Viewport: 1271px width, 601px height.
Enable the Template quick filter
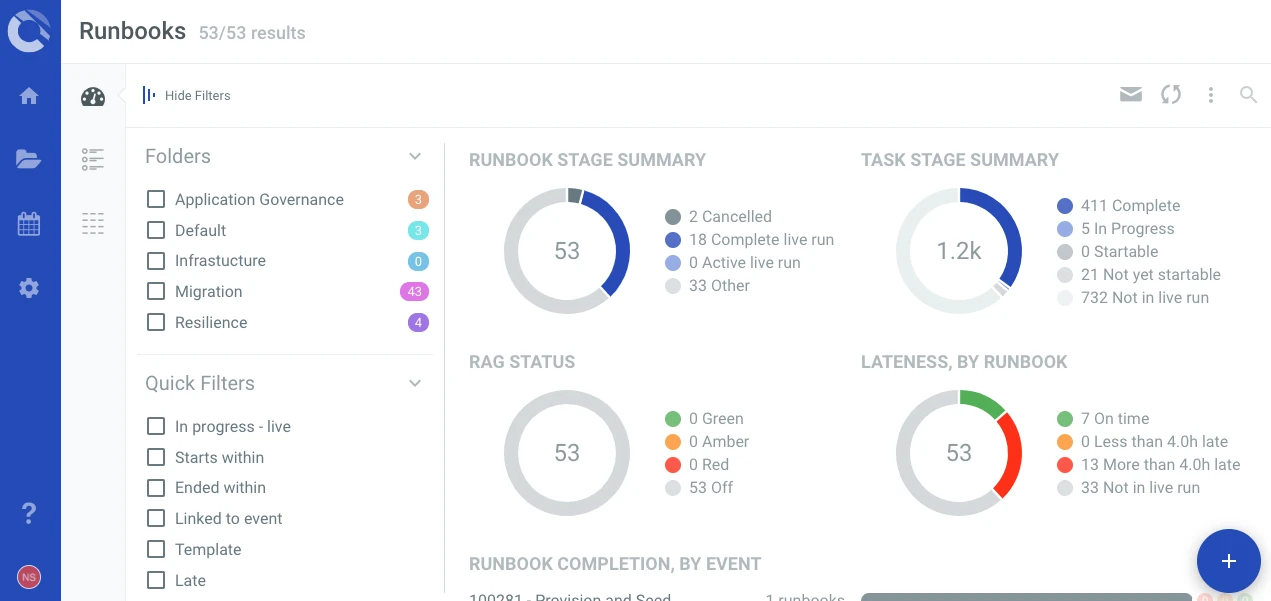pos(156,549)
